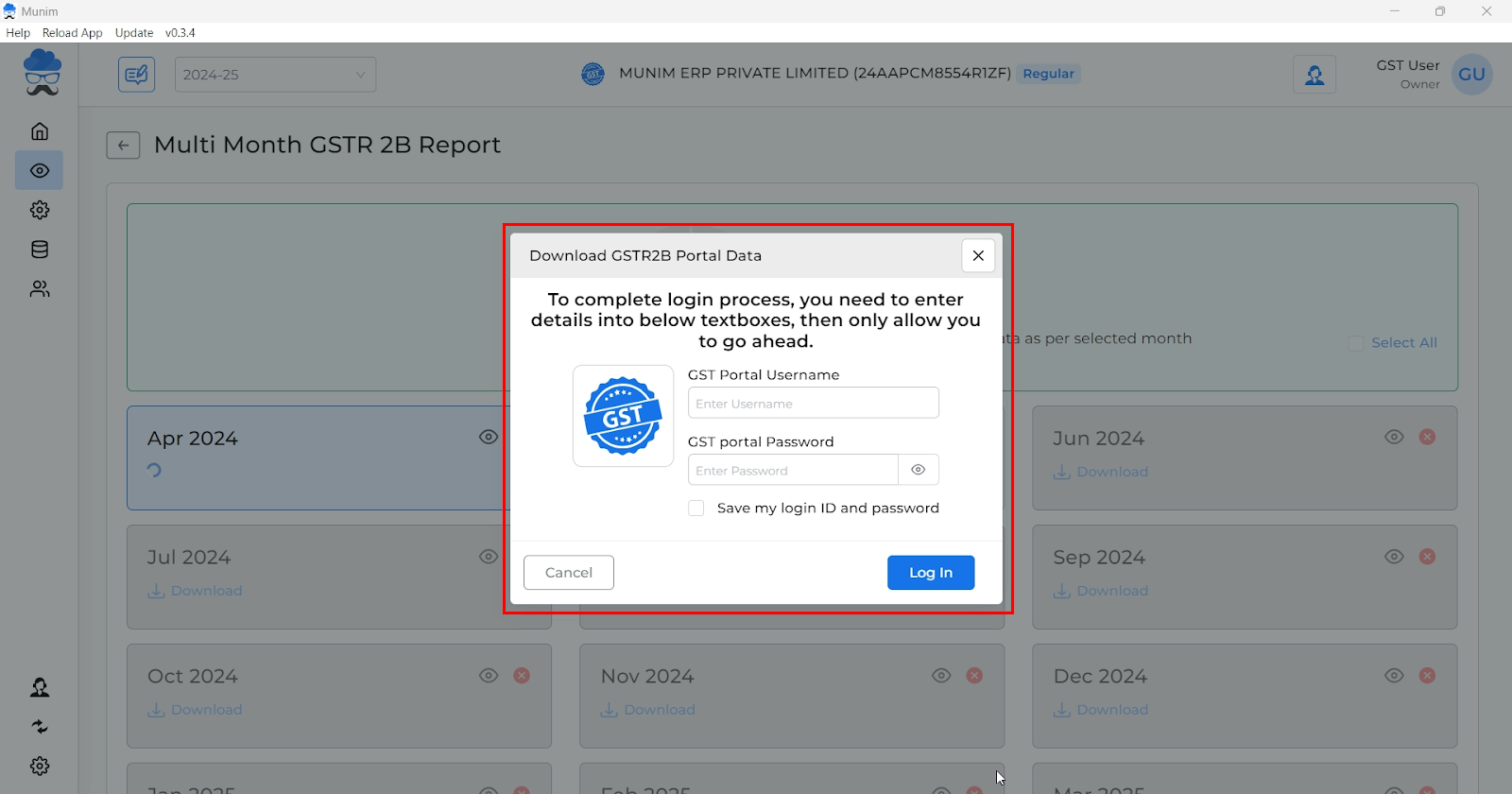Open the GU user avatar
Viewport: 1512px width, 794px height.
pos(1471,75)
